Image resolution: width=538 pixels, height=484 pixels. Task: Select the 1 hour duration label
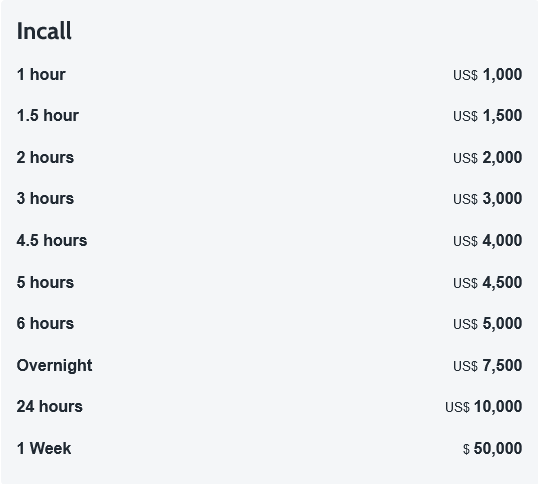[x=41, y=74]
